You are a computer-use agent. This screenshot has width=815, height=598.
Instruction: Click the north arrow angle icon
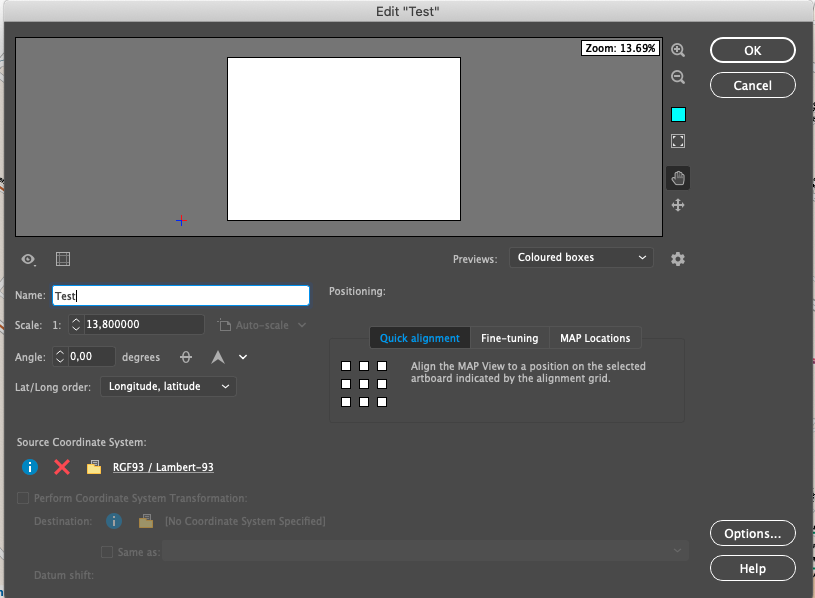pyautogui.click(x=217, y=357)
